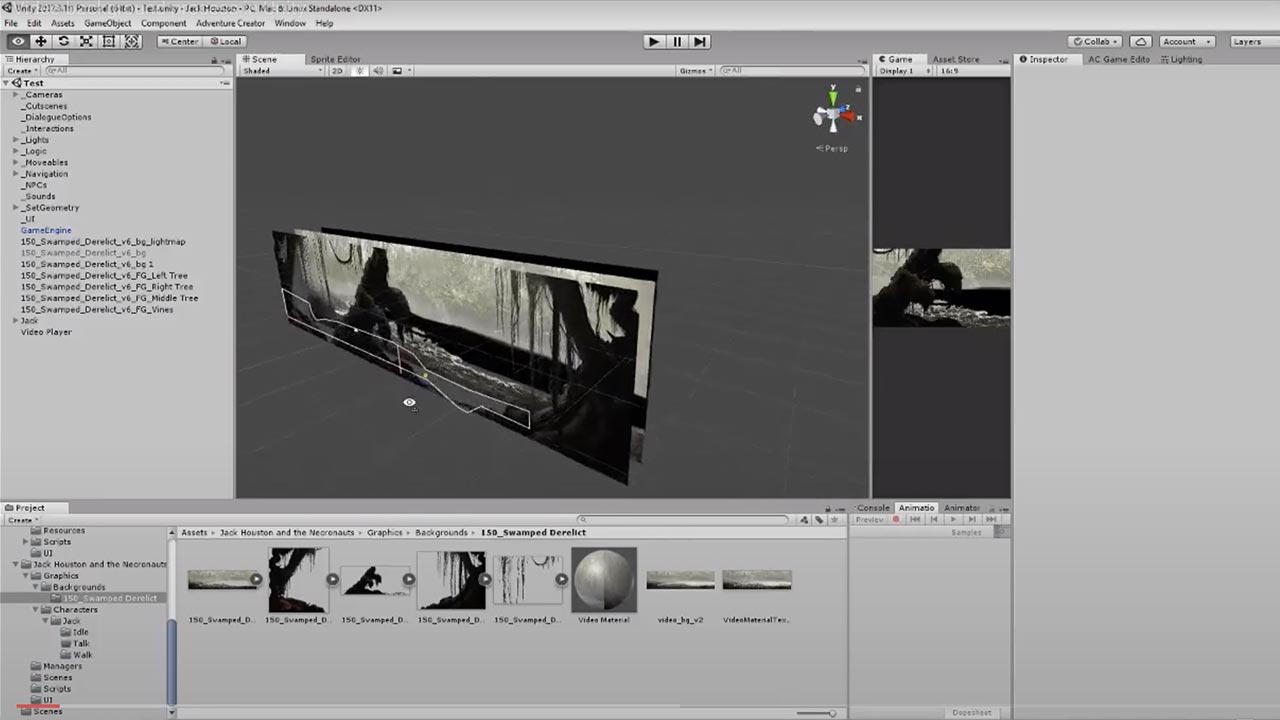Image resolution: width=1280 pixels, height=720 pixels.
Task: Click the Dopesheet button
Action: (971, 713)
